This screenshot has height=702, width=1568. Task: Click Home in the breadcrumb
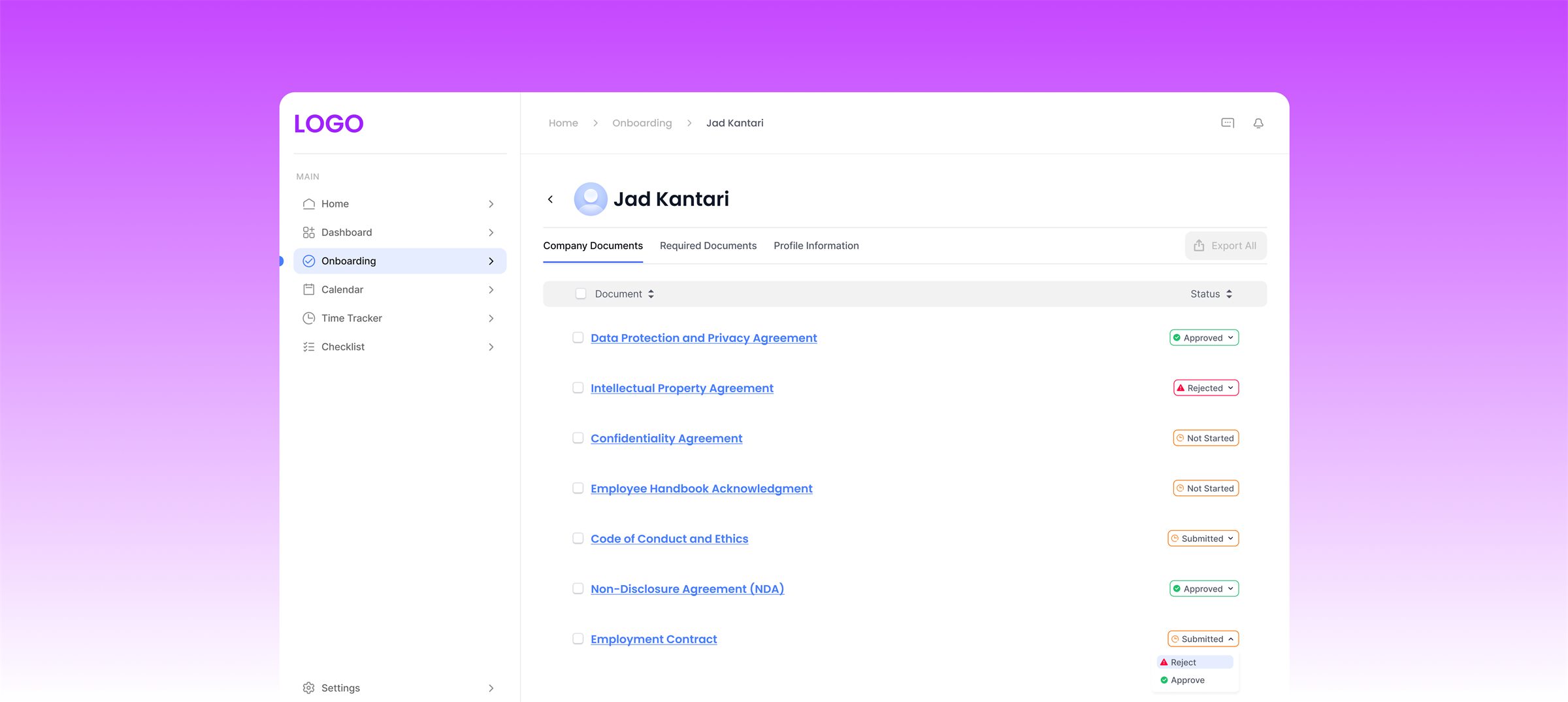tap(563, 123)
